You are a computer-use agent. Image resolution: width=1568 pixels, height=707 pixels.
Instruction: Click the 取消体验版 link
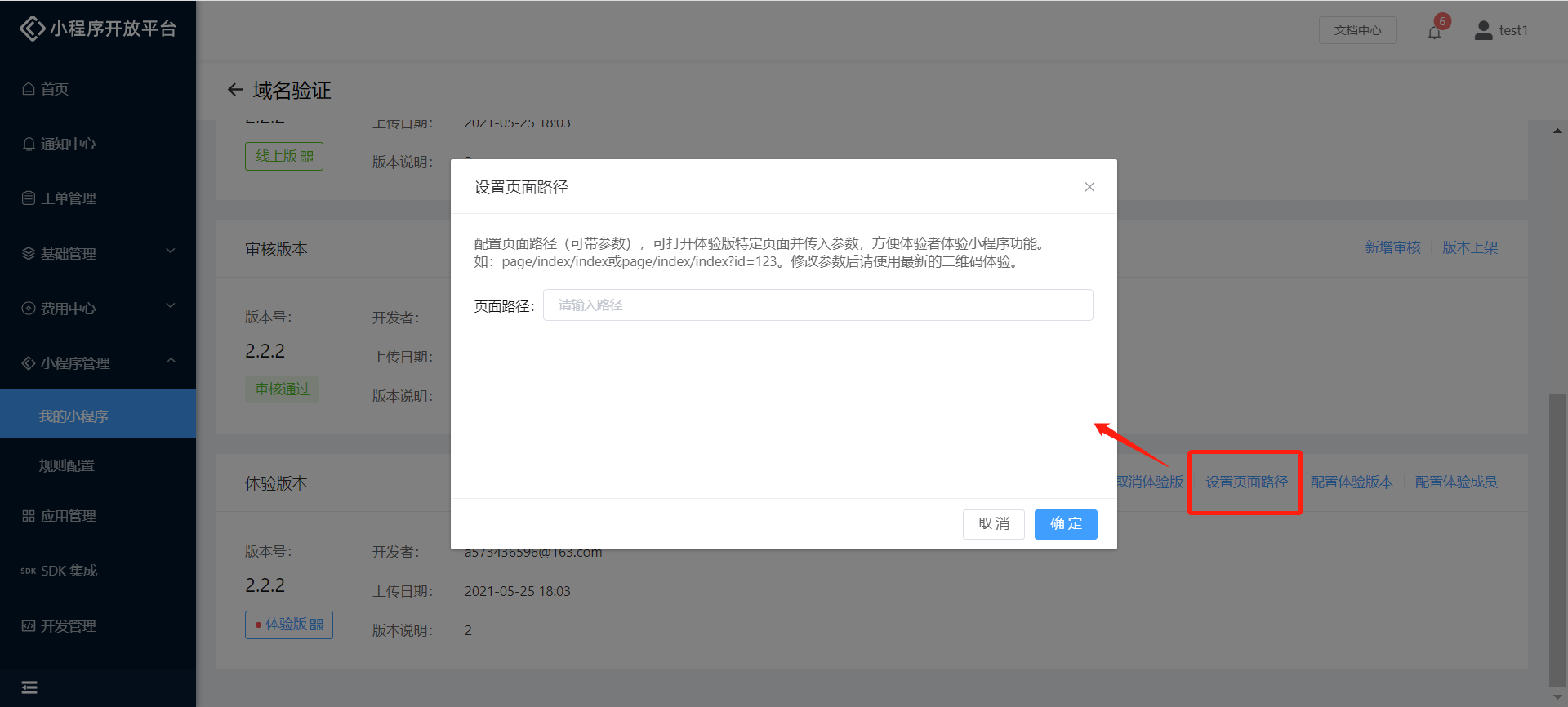(1150, 482)
